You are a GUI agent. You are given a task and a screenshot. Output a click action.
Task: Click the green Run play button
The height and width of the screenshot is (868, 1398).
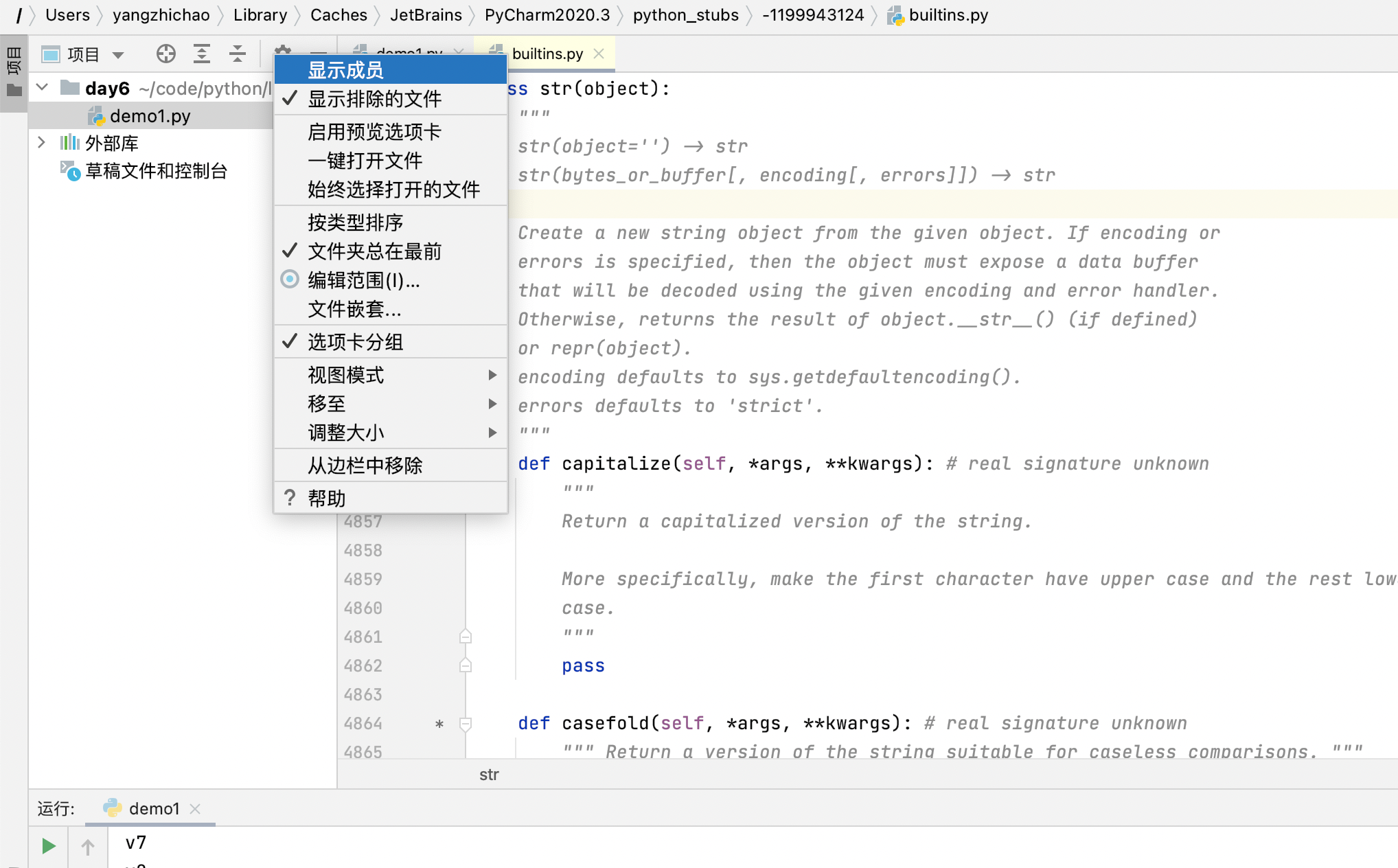48,846
